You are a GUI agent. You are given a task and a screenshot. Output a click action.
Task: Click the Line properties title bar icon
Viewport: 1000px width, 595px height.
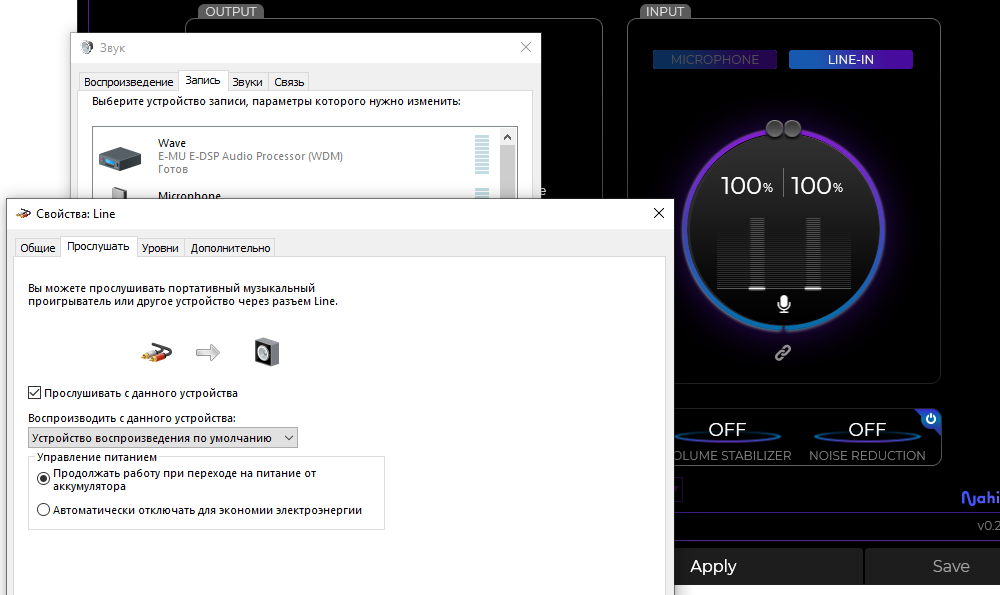(x=23, y=213)
